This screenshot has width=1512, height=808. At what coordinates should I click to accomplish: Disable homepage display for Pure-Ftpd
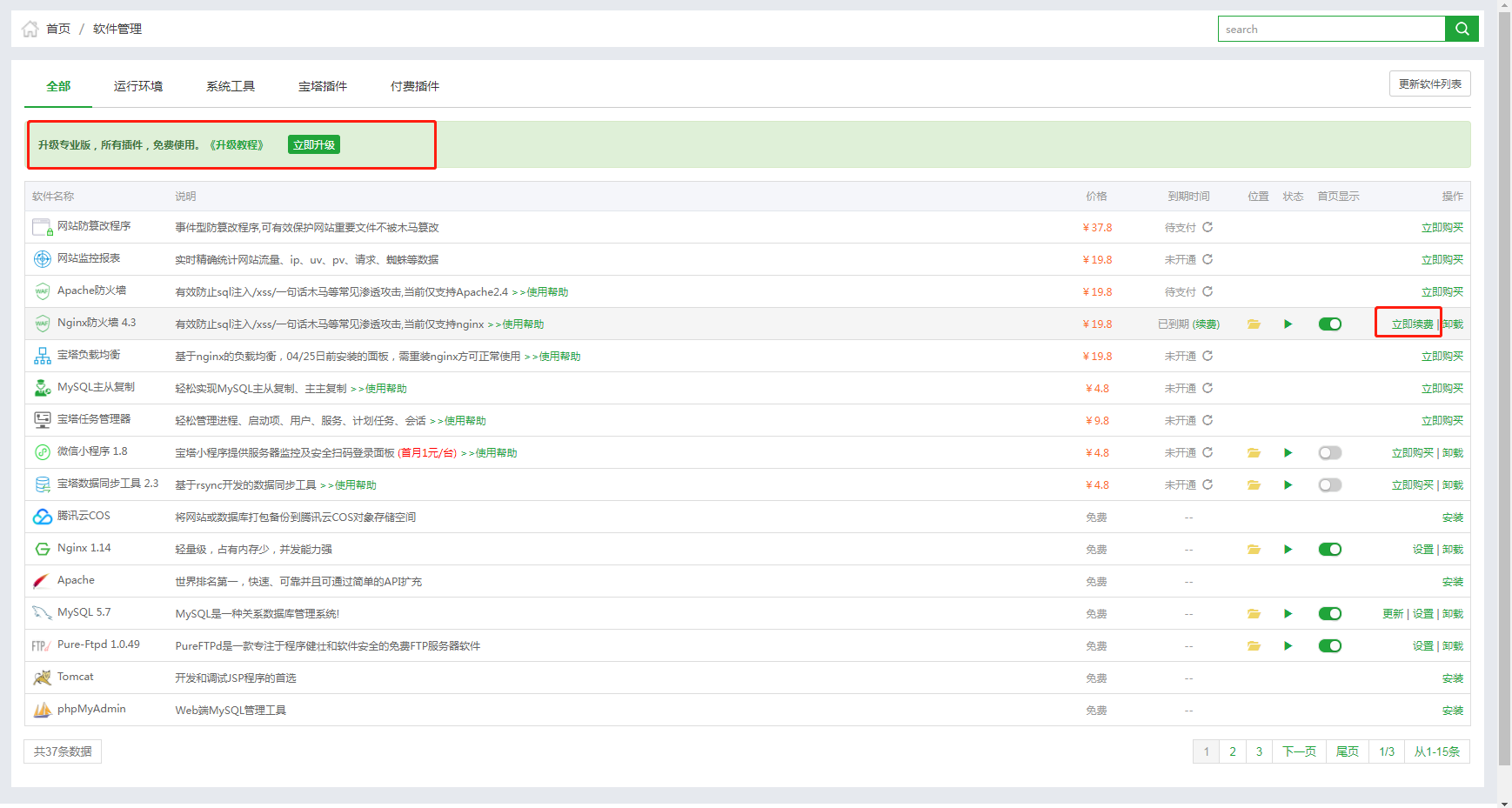coord(1330,645)
